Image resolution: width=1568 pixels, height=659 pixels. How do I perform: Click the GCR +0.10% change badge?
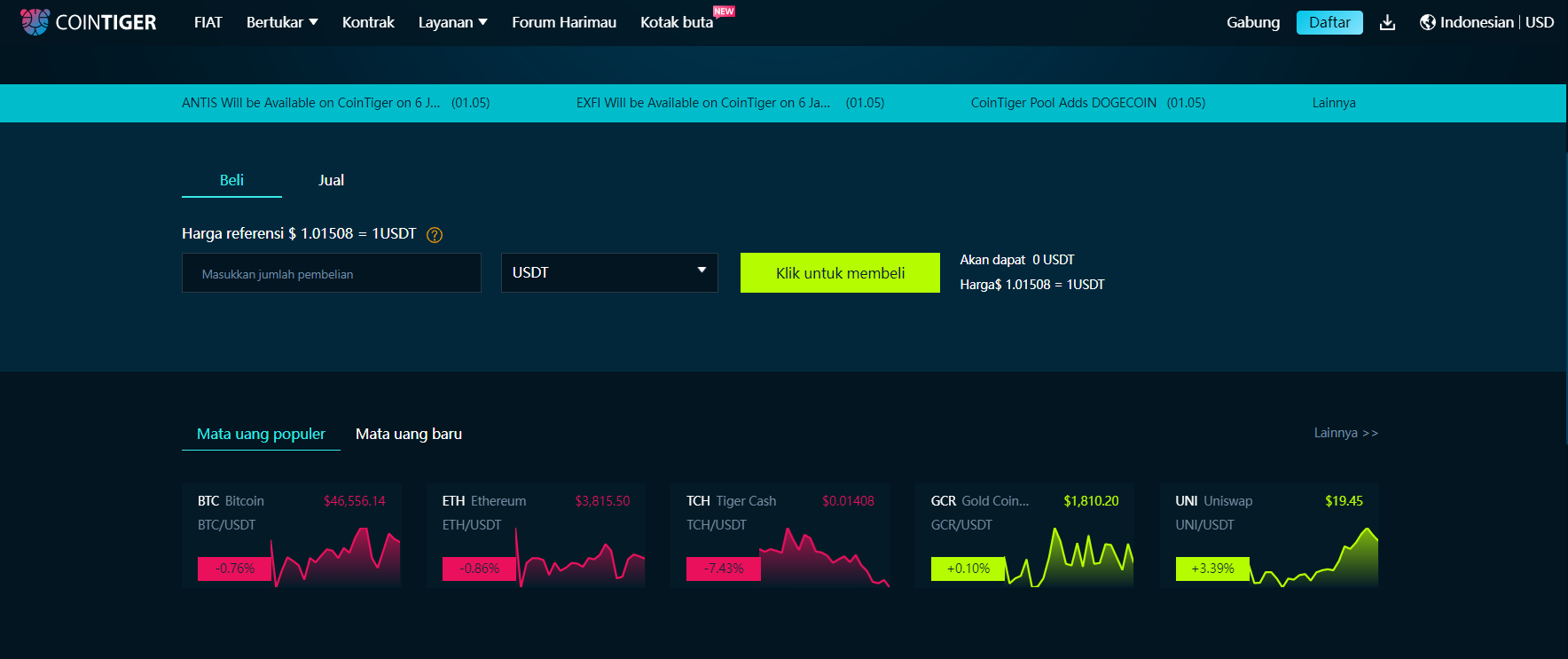pos(968,569)
